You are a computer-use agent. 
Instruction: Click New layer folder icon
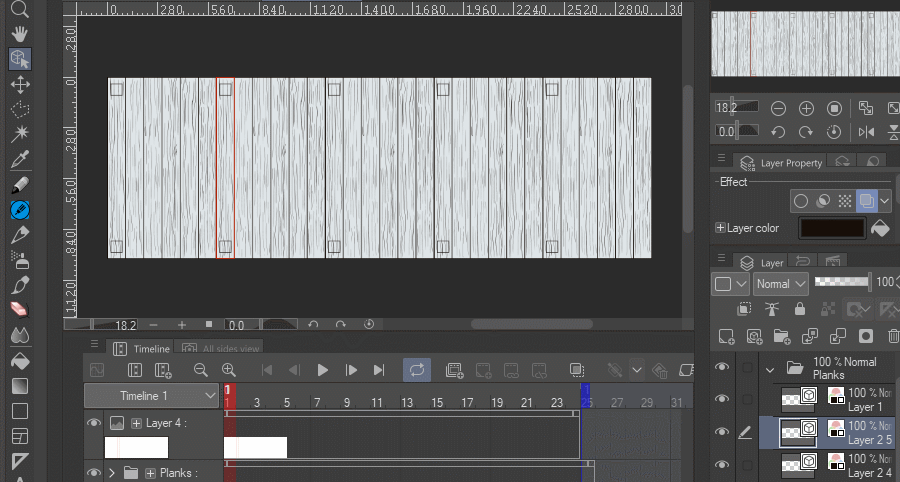coord(782,336)
